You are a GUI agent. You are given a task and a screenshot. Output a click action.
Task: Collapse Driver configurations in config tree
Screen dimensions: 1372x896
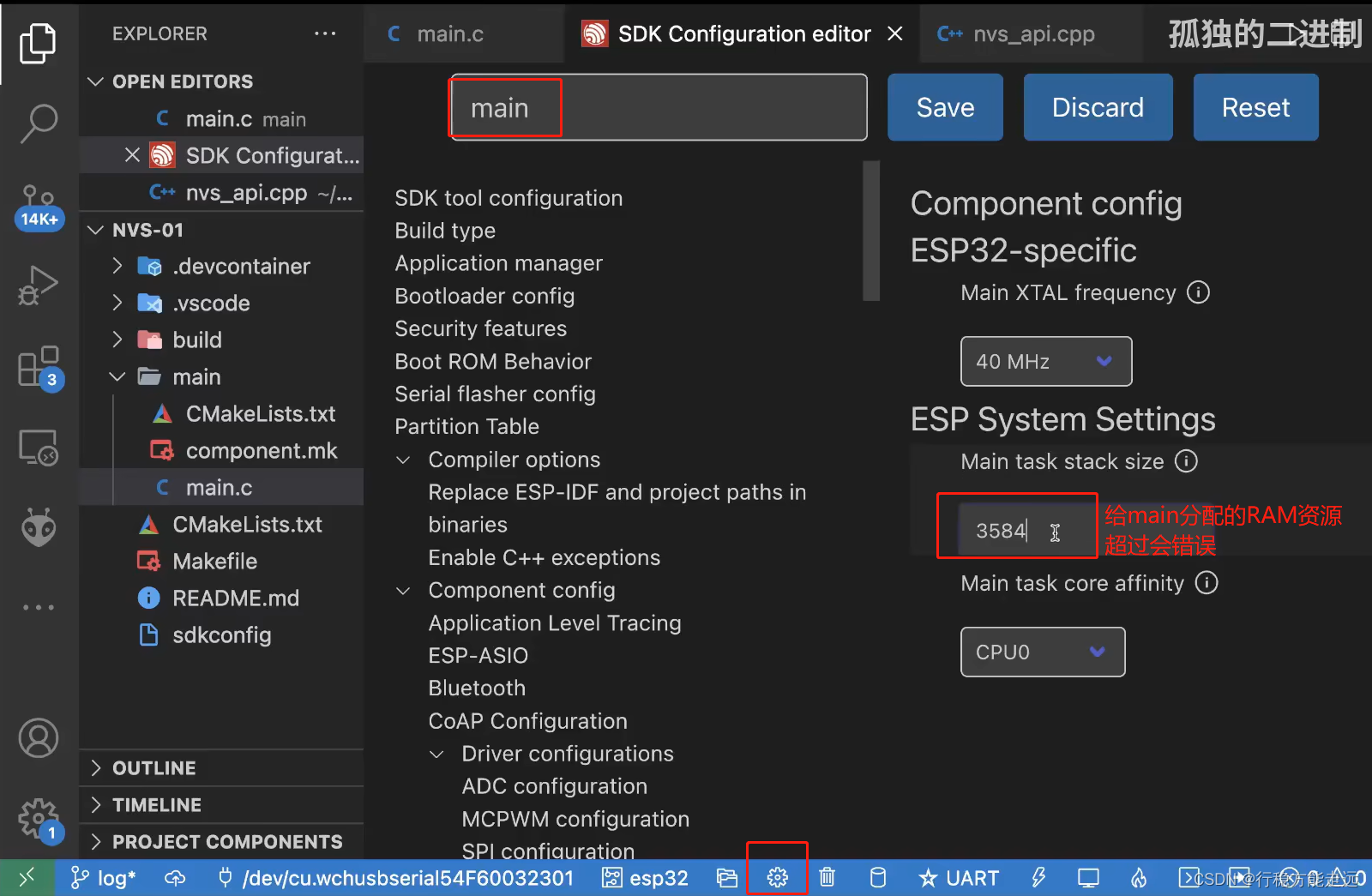[x=436, y=755]
